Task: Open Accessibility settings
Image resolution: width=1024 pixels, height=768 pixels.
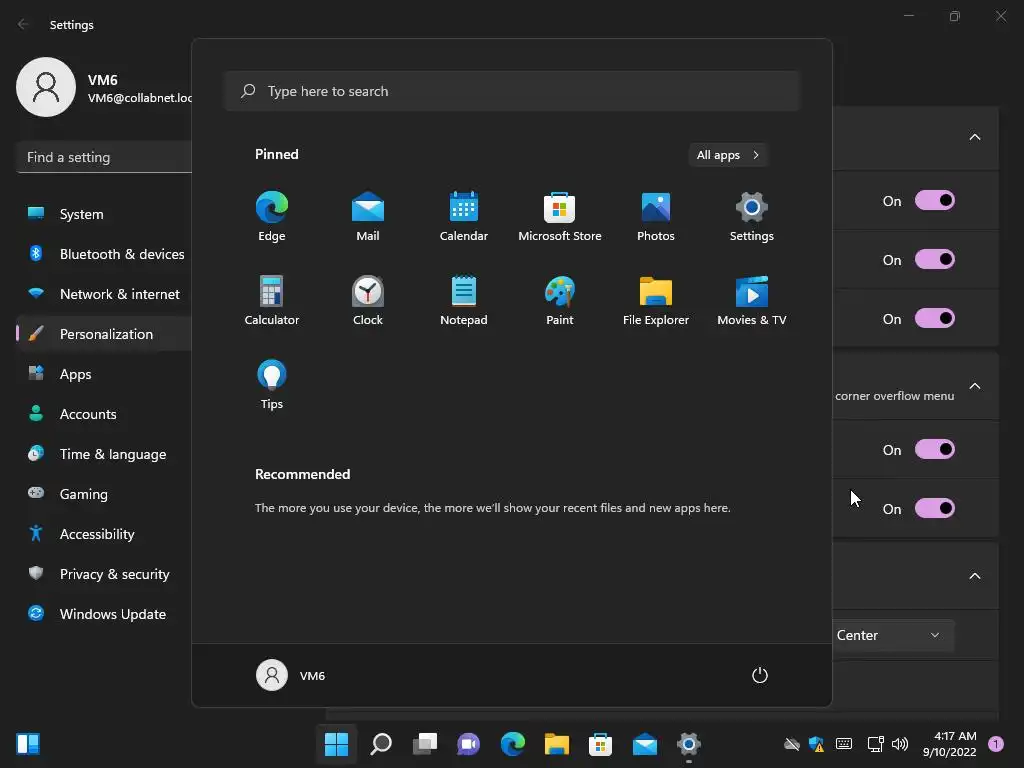Action: click(104, 534)
